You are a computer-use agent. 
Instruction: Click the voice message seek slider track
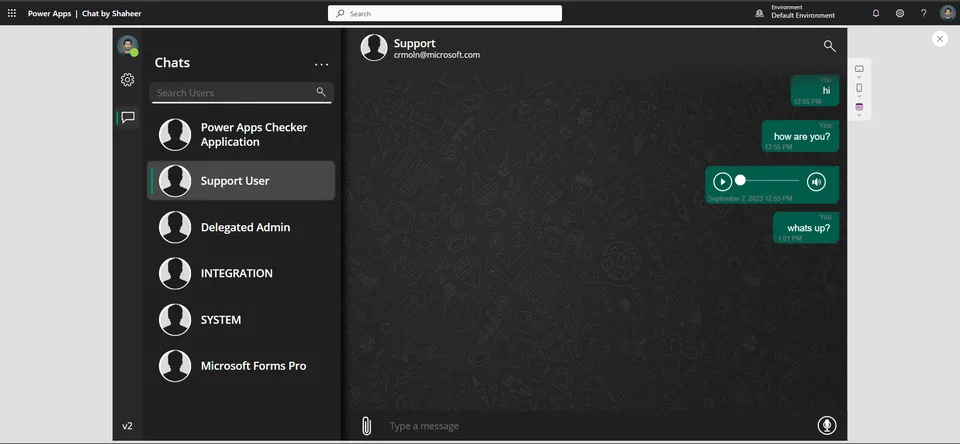[x=769, y=181]
